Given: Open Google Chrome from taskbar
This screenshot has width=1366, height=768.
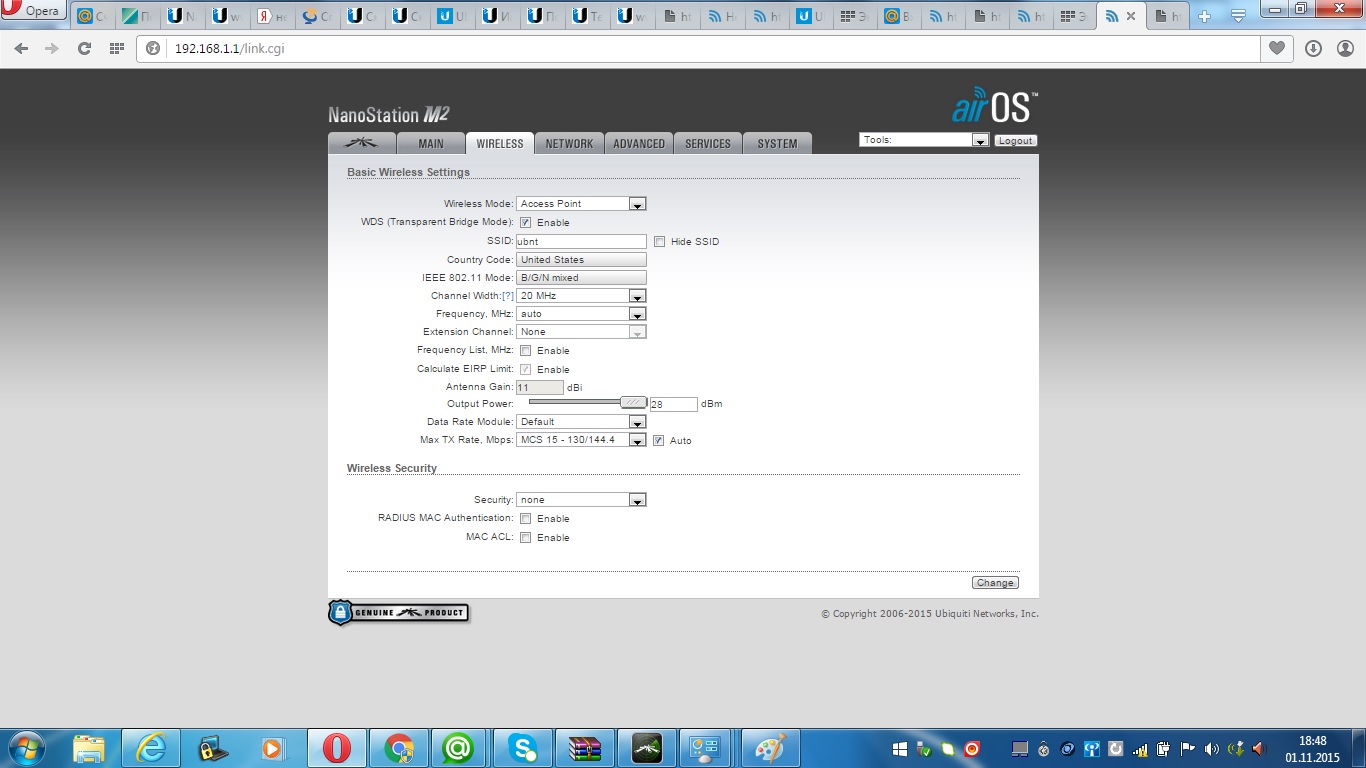Looking at the screenshot, I should point(399,748).
